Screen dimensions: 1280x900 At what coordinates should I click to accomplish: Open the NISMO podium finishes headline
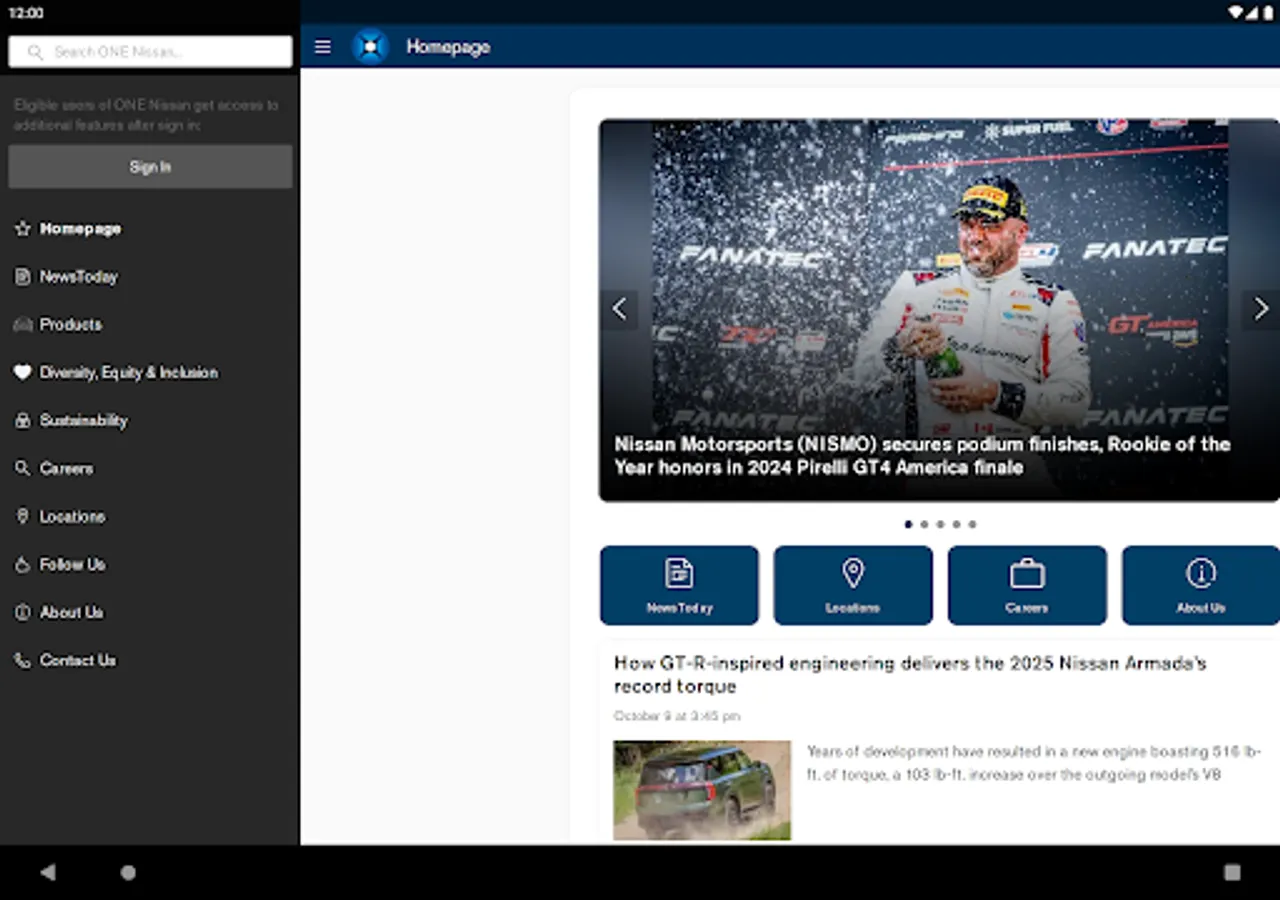click(x=922, y=456)
